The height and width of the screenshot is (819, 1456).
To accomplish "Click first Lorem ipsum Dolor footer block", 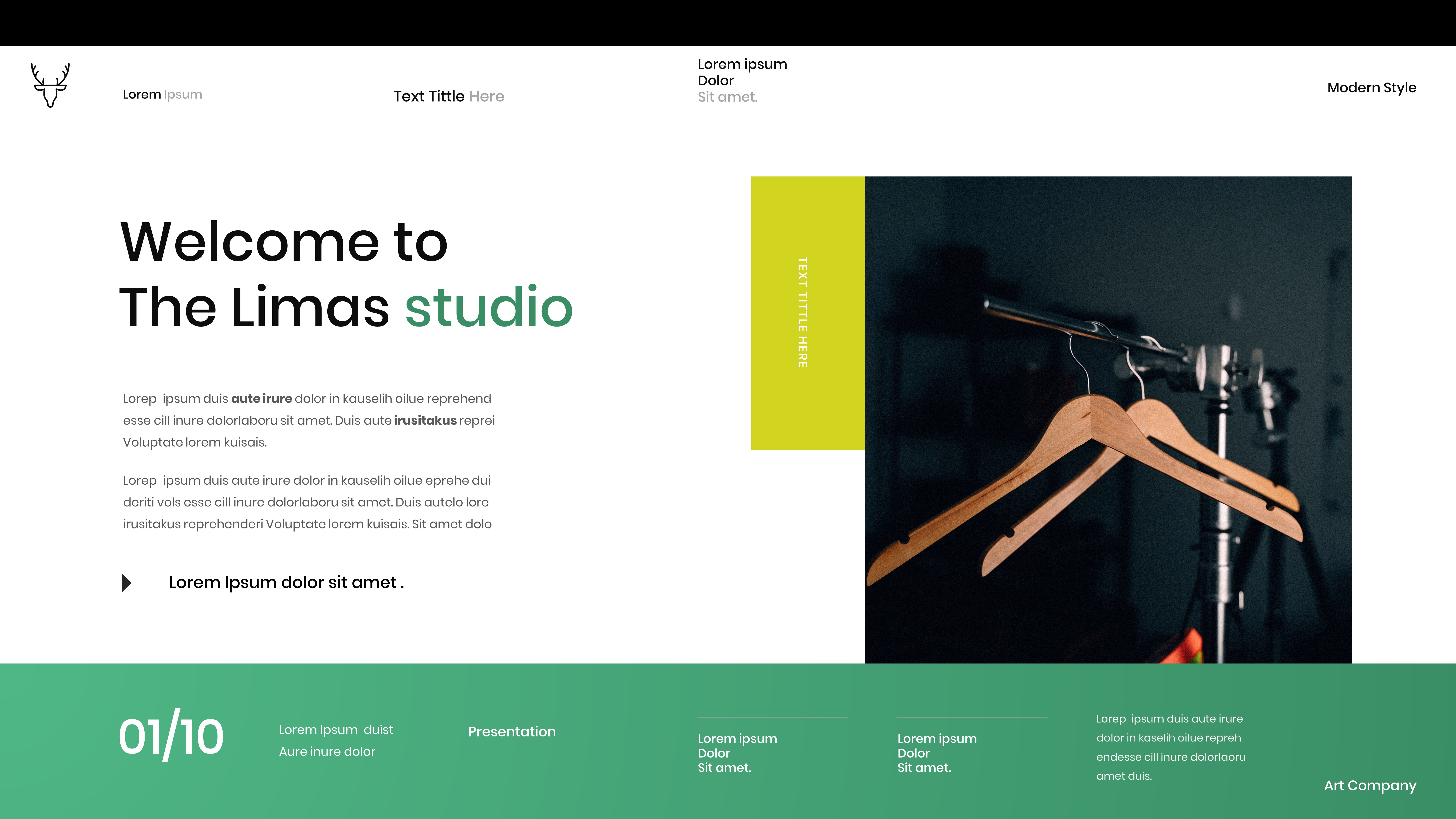I will coord(737,753).
